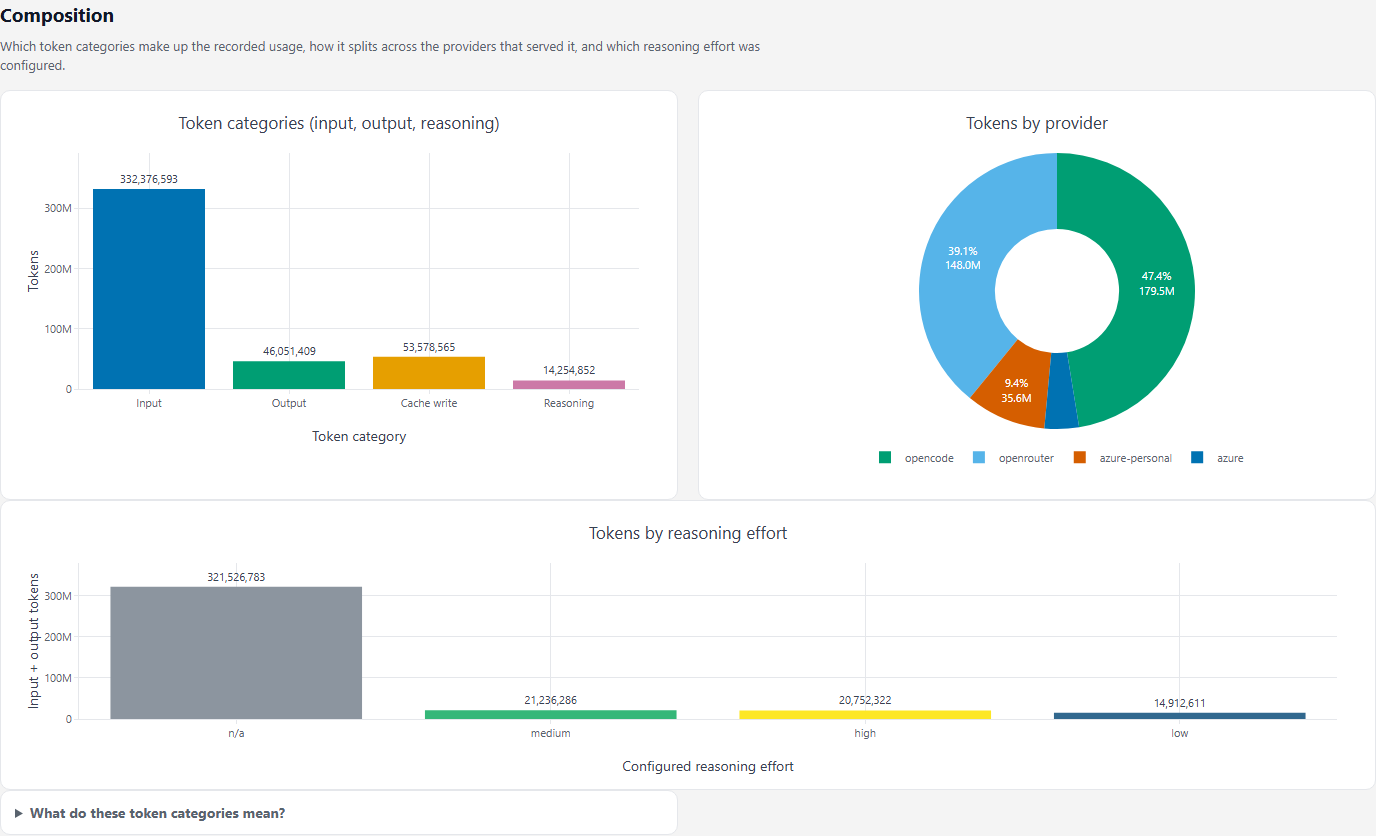This screenshot has height=836, width=1376.
Task: Click the value label 14,254,852
Action: [569, 370]
